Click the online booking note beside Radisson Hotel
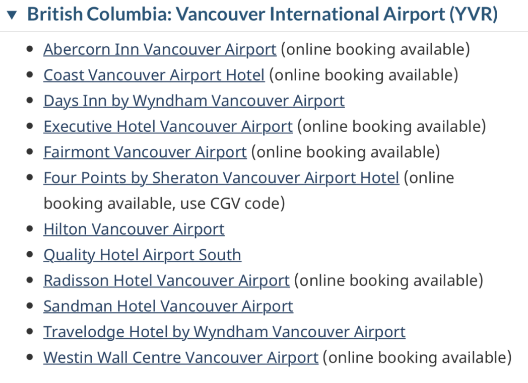528x383 pixels. tap(389, 281)
